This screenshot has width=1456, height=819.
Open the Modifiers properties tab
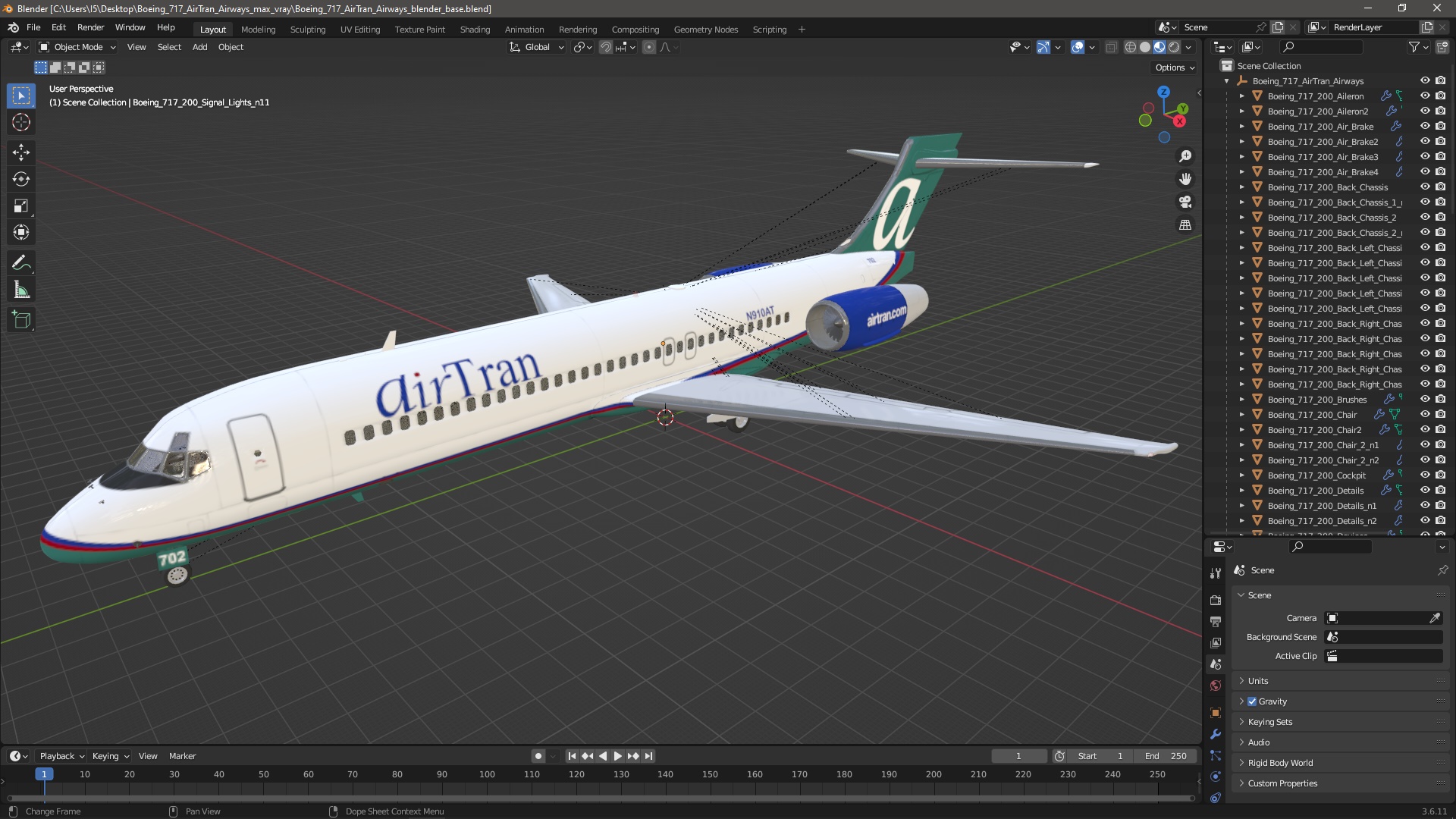[1216, 734]
